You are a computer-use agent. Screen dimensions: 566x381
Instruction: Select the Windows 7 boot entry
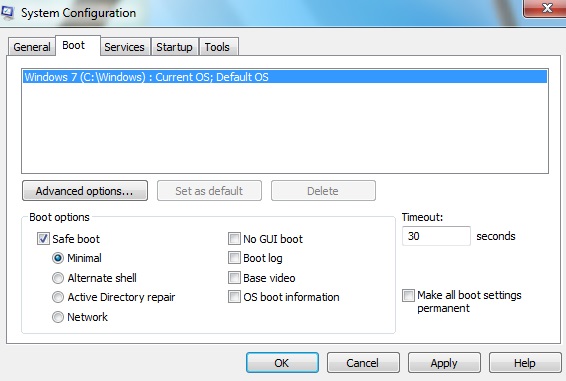[285, 77]
